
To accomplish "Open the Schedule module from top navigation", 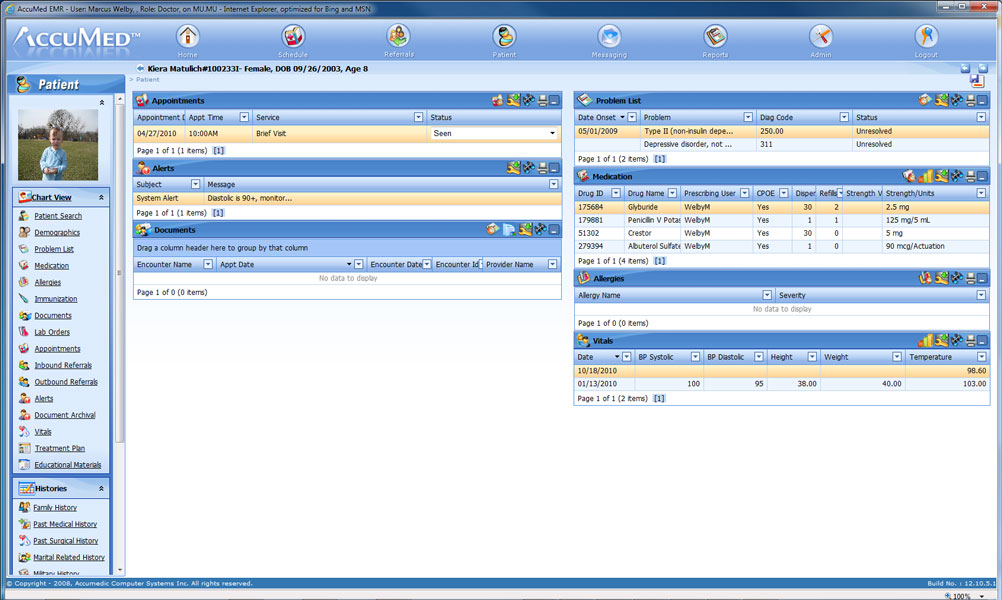I will (x=292, y=40).
